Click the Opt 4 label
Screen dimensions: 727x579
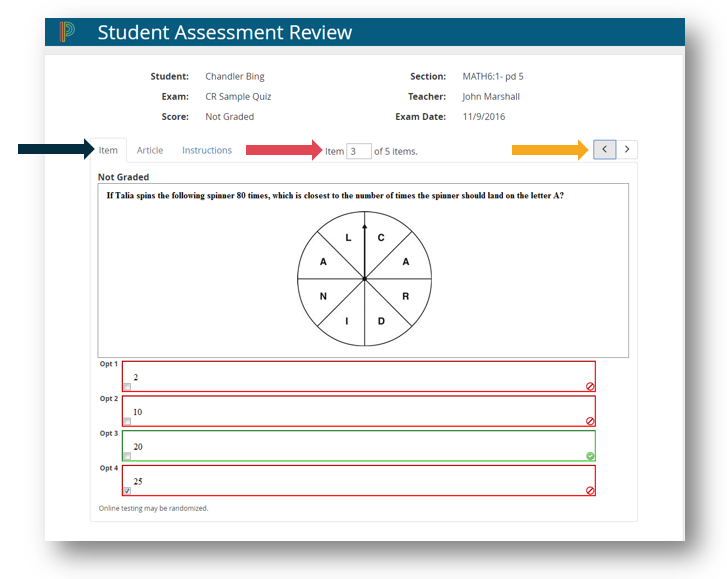(108, 468)
